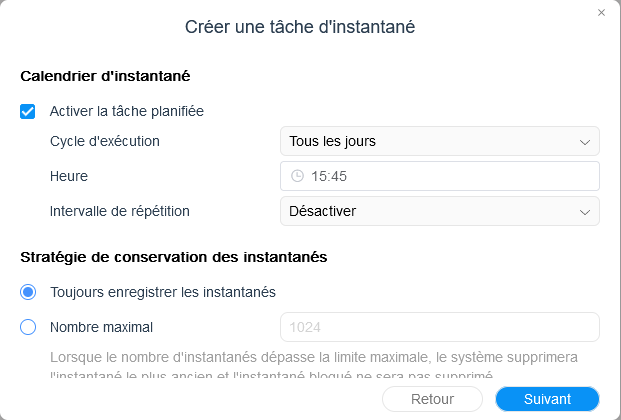Uncheck the Activer la tâche planifiée checkbox
Viewport: 621px width, 420px height.
pyautogui.click(x=28, y=111)
